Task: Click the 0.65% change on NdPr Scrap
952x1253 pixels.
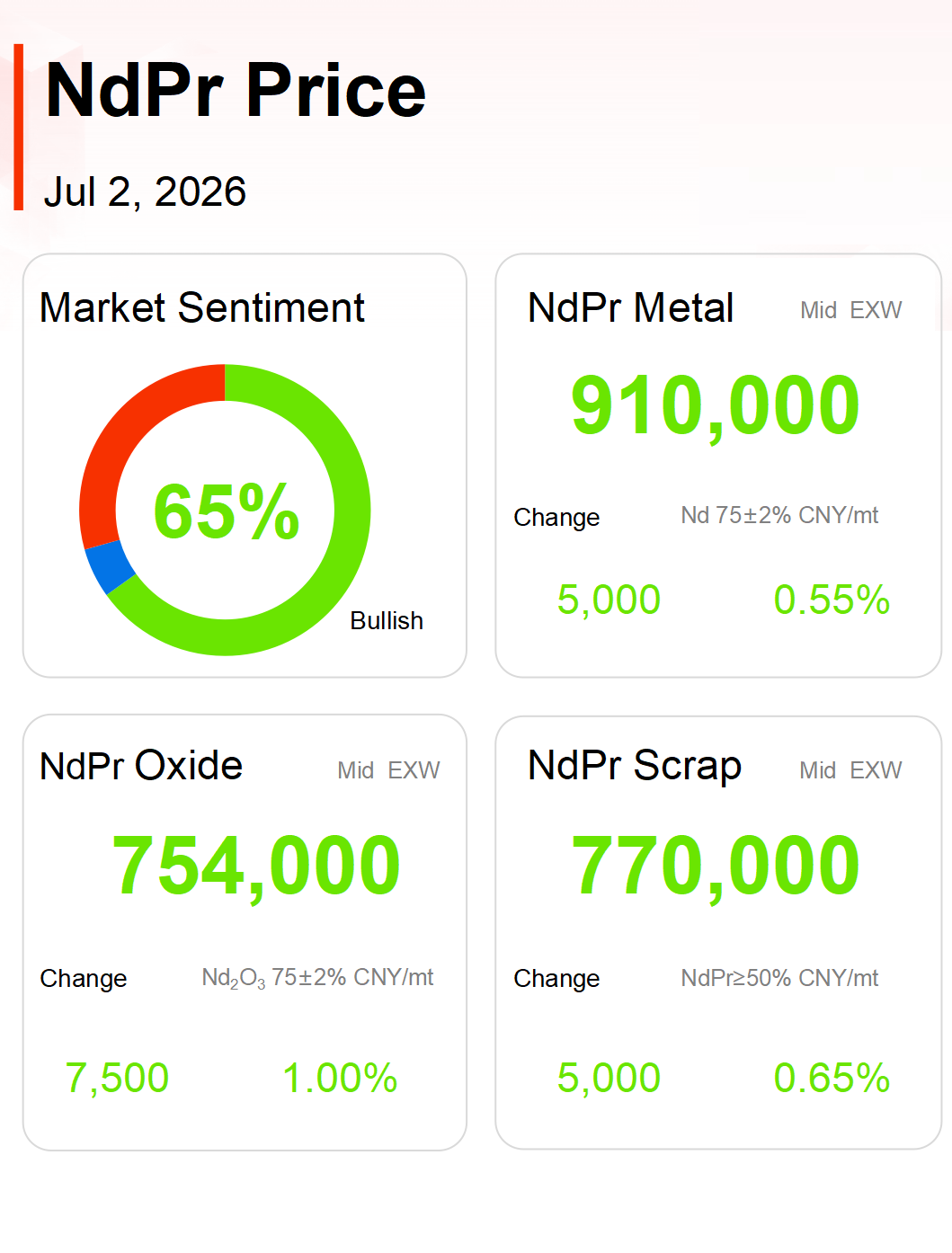Action: click(832, 1078)
